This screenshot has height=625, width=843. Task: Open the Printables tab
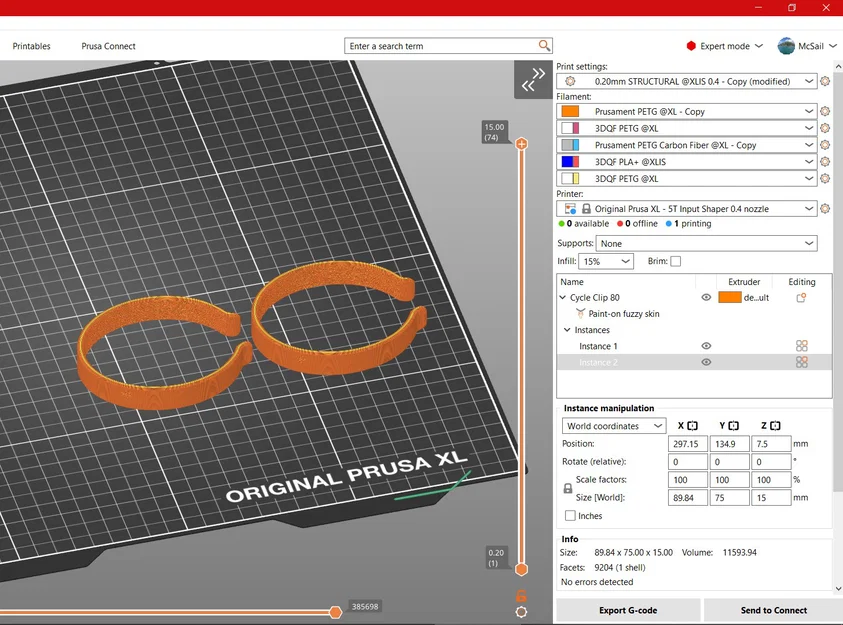[x=31, y=46]
